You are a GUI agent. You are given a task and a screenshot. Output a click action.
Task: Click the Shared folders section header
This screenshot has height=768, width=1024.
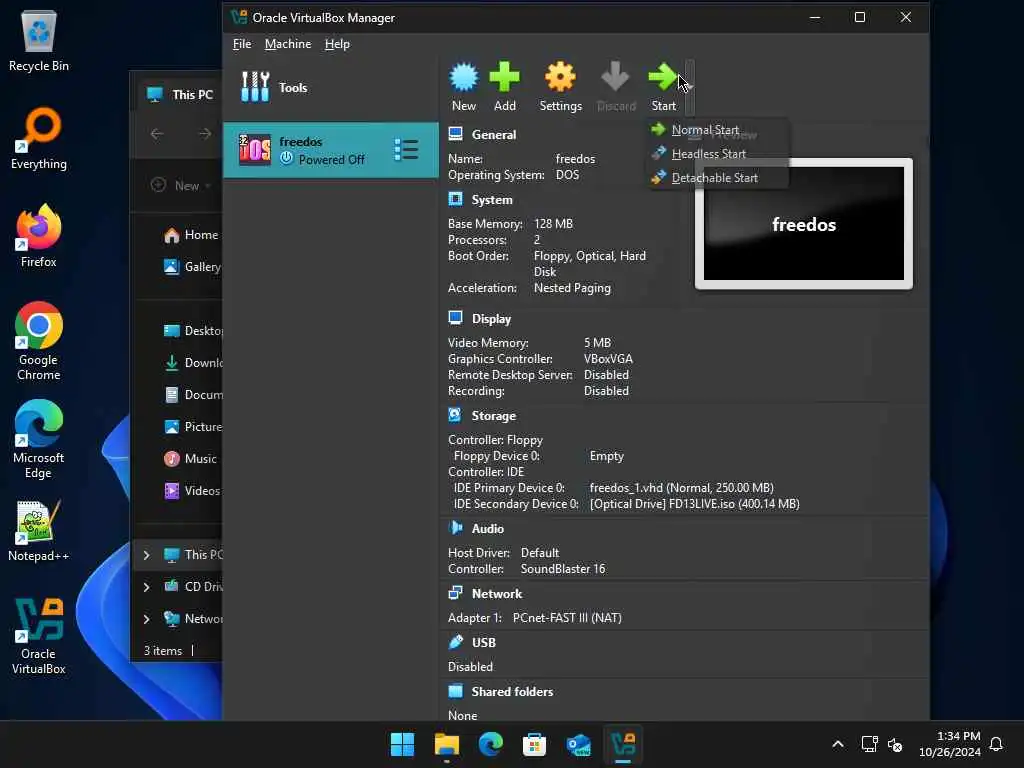tap(512, 692)
